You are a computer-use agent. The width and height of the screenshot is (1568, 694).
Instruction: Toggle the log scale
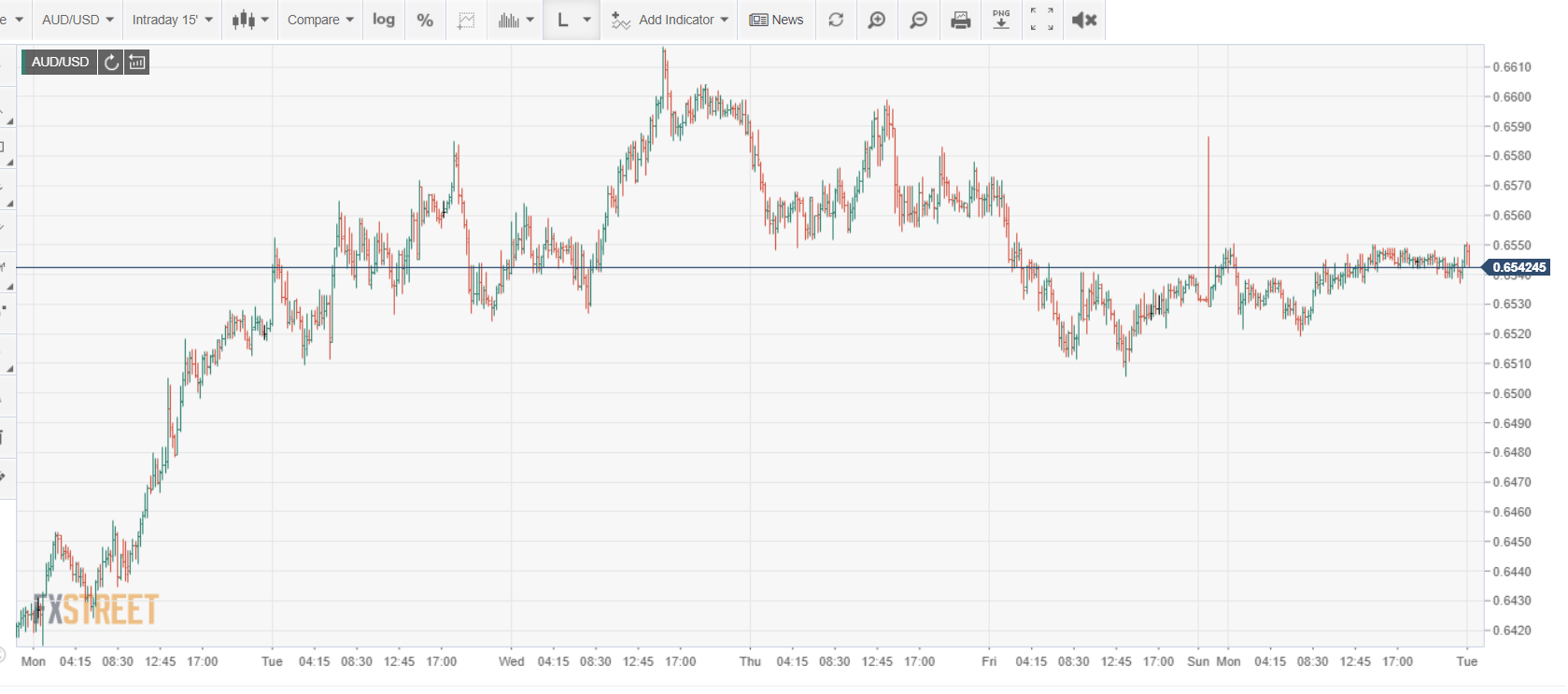pos(384,20)
